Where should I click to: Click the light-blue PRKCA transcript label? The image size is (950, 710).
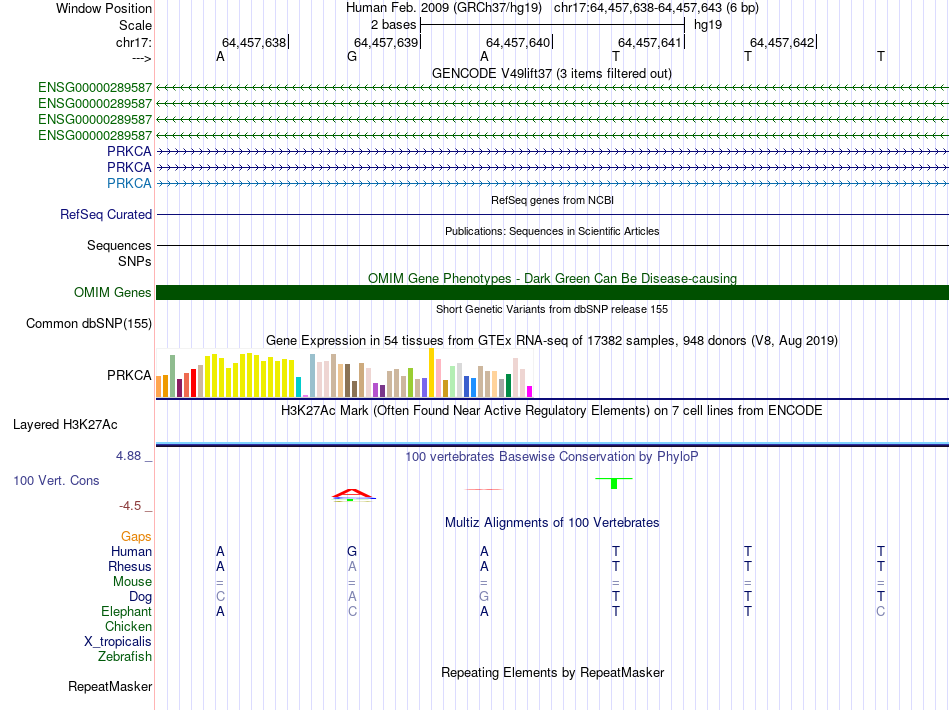coord(129,183)
